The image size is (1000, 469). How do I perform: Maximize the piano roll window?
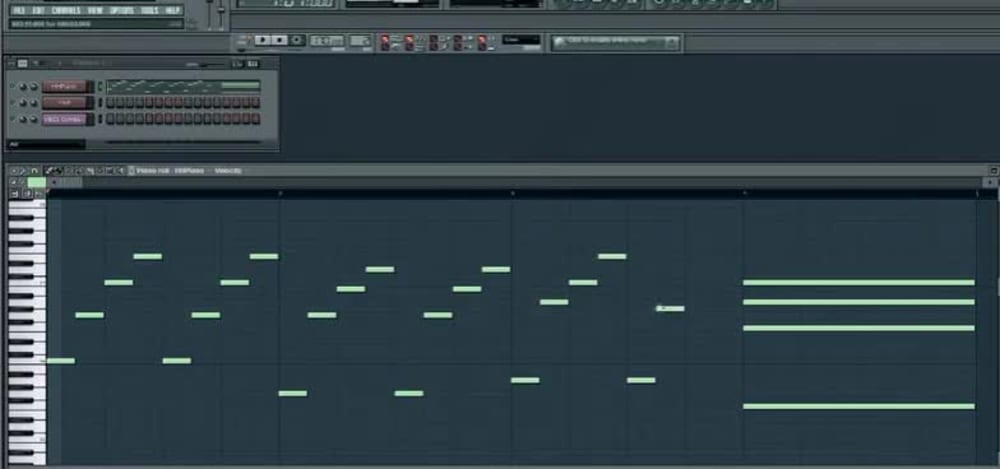tap(994, 171)
